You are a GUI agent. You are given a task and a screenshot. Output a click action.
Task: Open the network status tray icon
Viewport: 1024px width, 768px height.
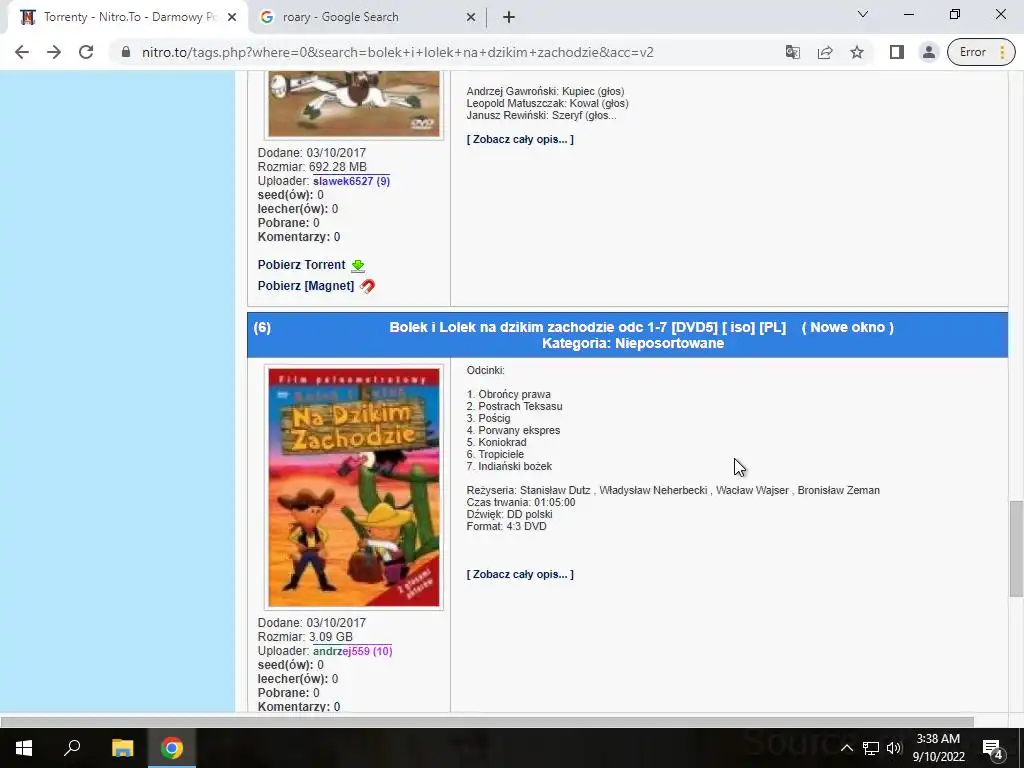click(871, 748)
